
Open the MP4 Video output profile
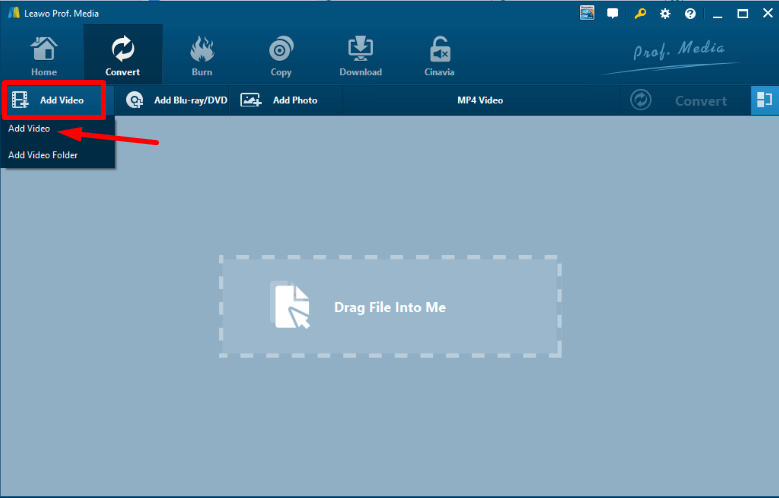click(480, 100)
